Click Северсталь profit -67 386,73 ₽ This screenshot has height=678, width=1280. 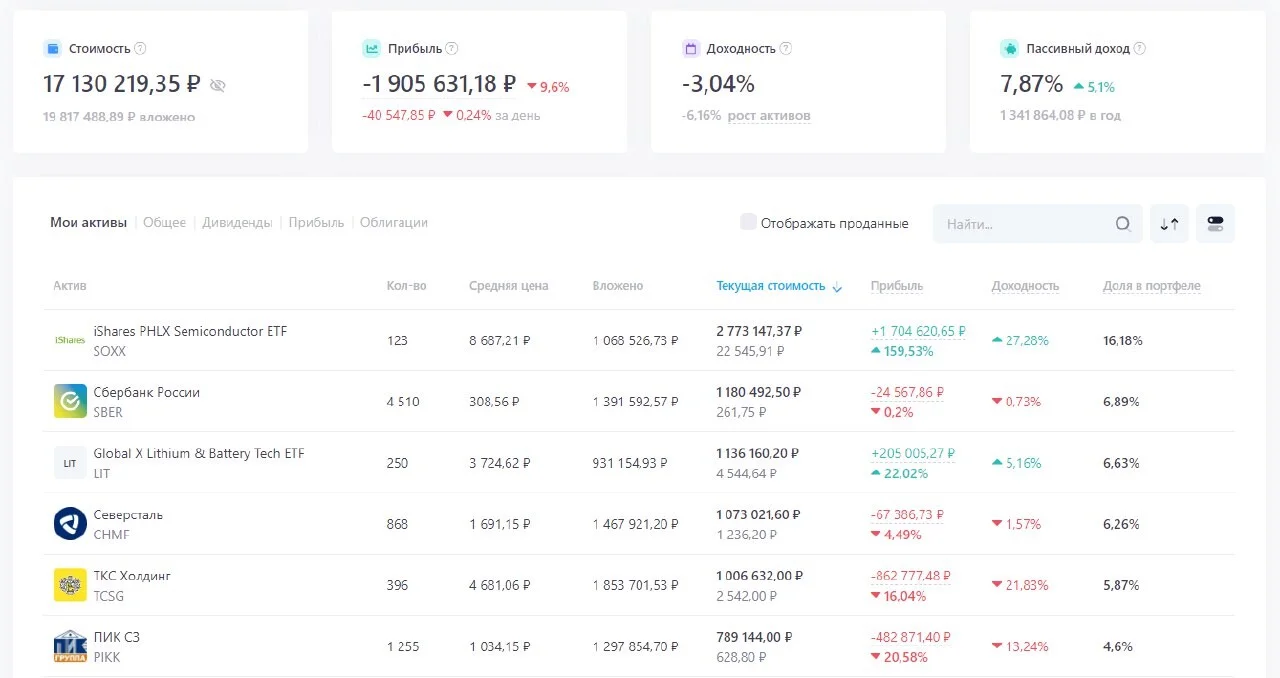coord(907,515)
